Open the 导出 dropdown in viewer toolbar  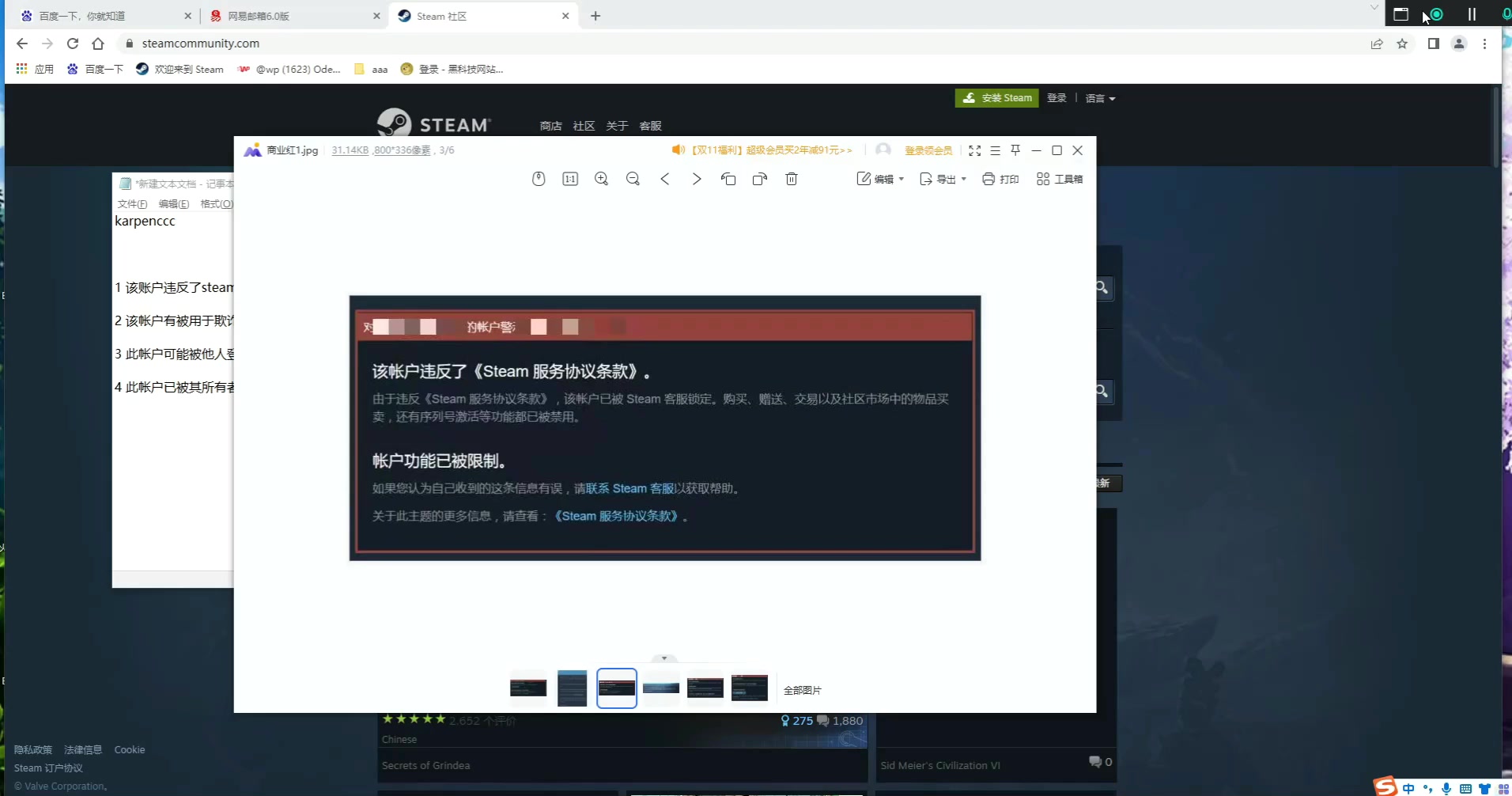pyautogui.click(x=943, y=179)
